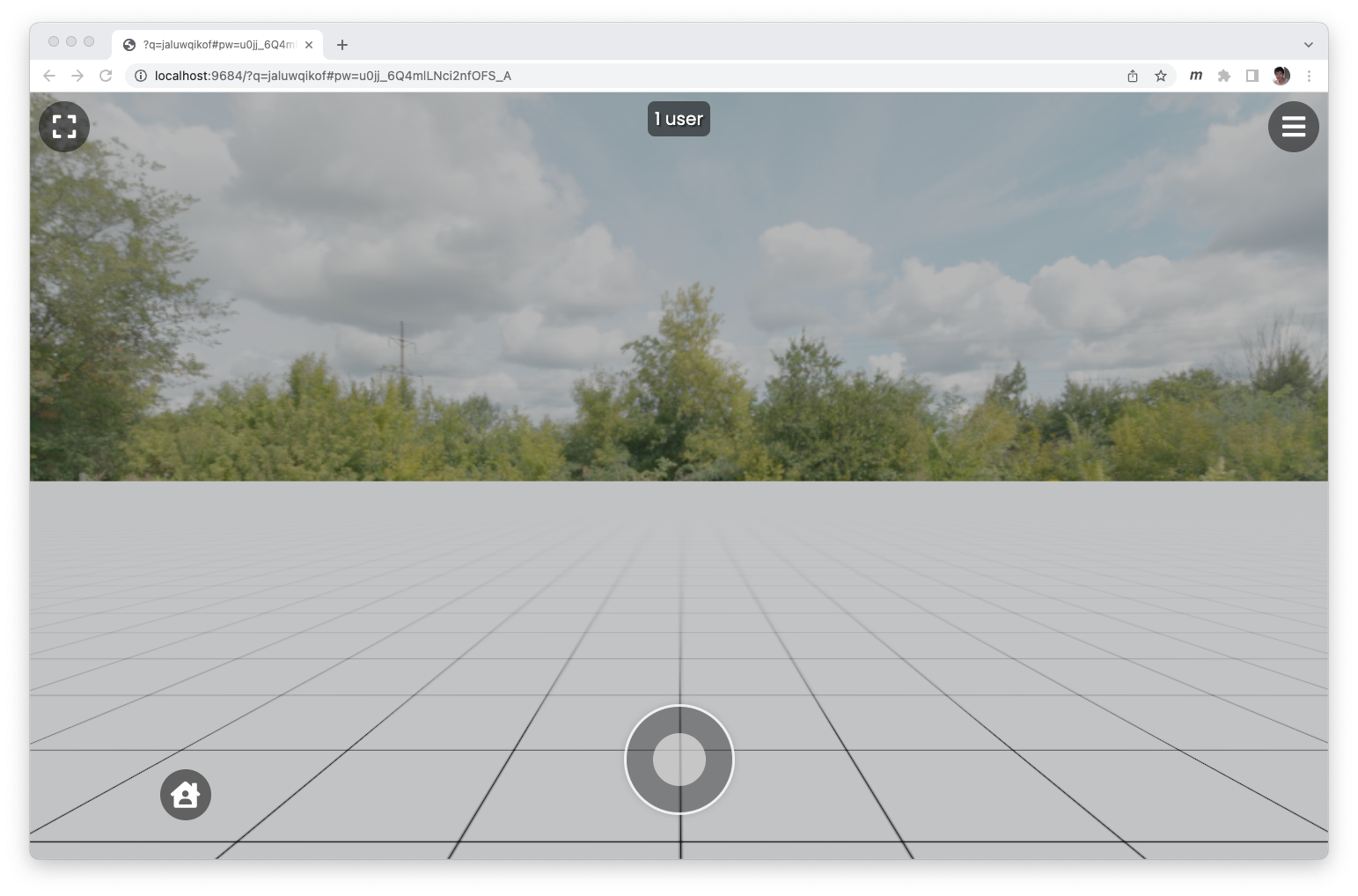The image size is (1358, 896).
Task: Go forward with the browser forward arrow
Action: pyautogui.click(x=77, y=76)
